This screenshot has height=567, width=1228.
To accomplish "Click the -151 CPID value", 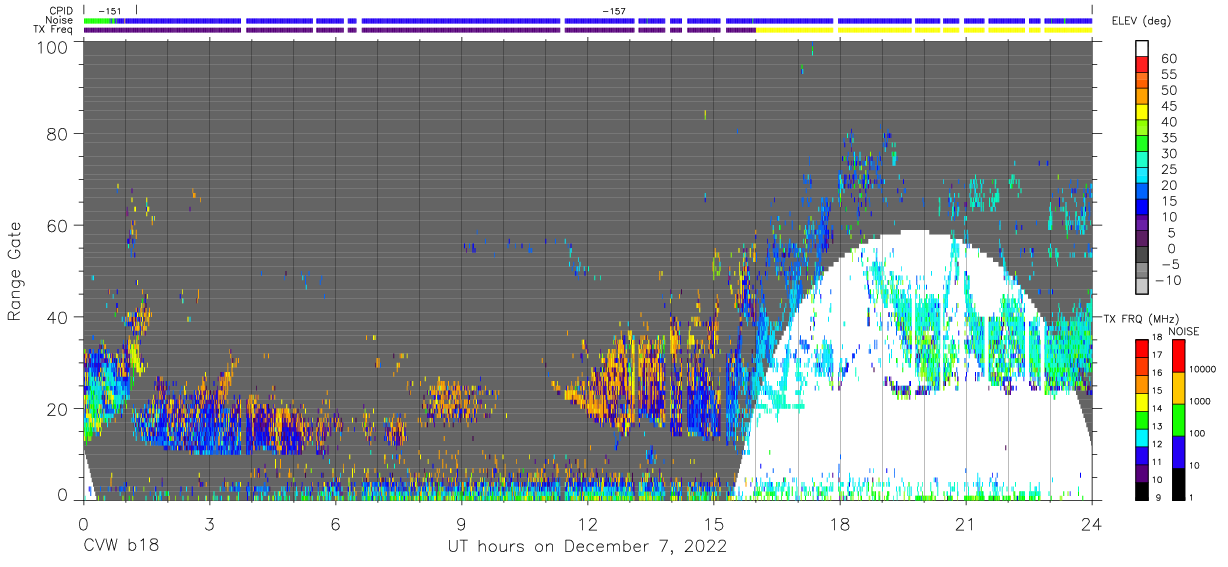I will (x=111, y=11).
